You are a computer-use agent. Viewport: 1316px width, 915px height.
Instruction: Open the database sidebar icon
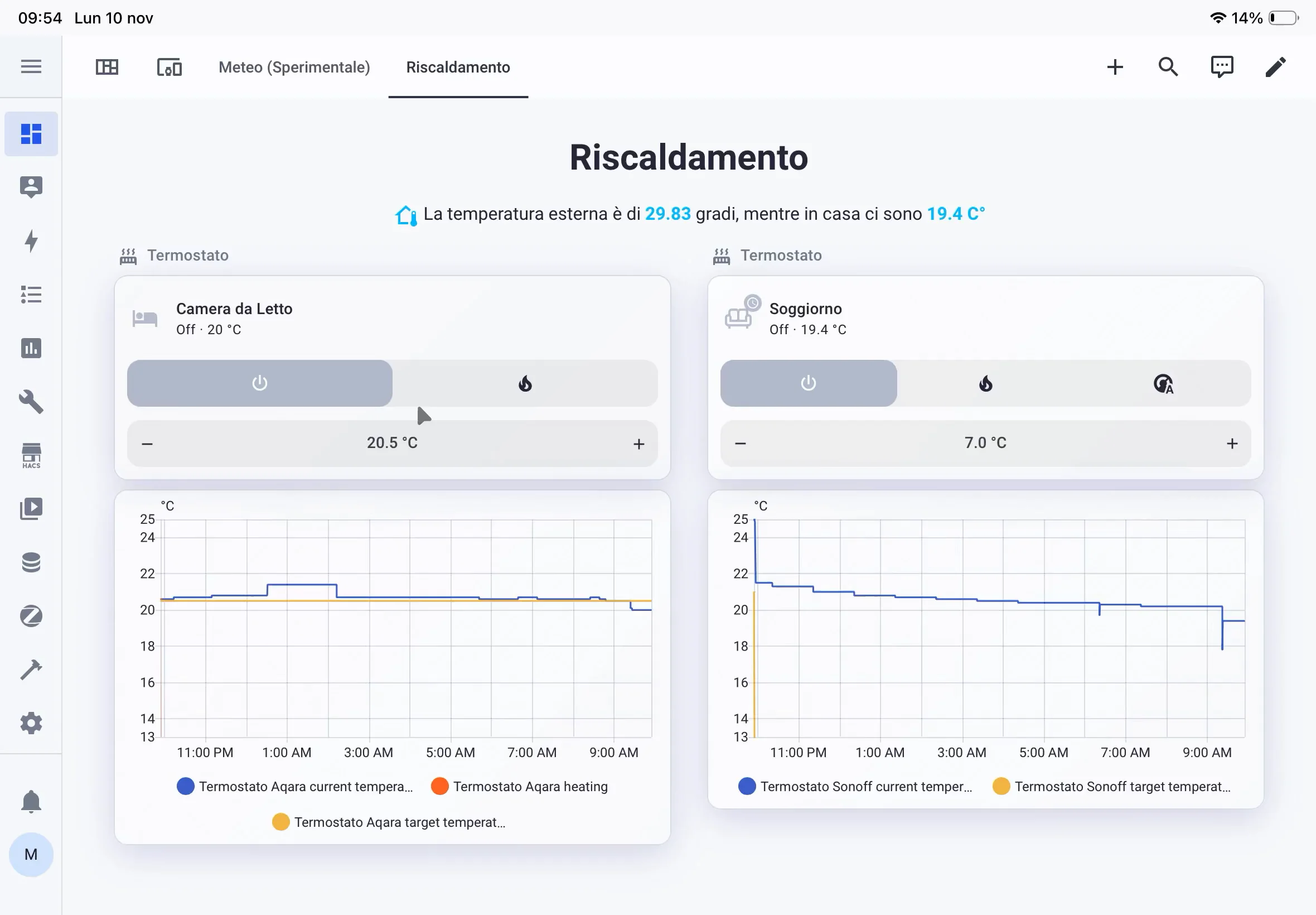pos(31,562)
